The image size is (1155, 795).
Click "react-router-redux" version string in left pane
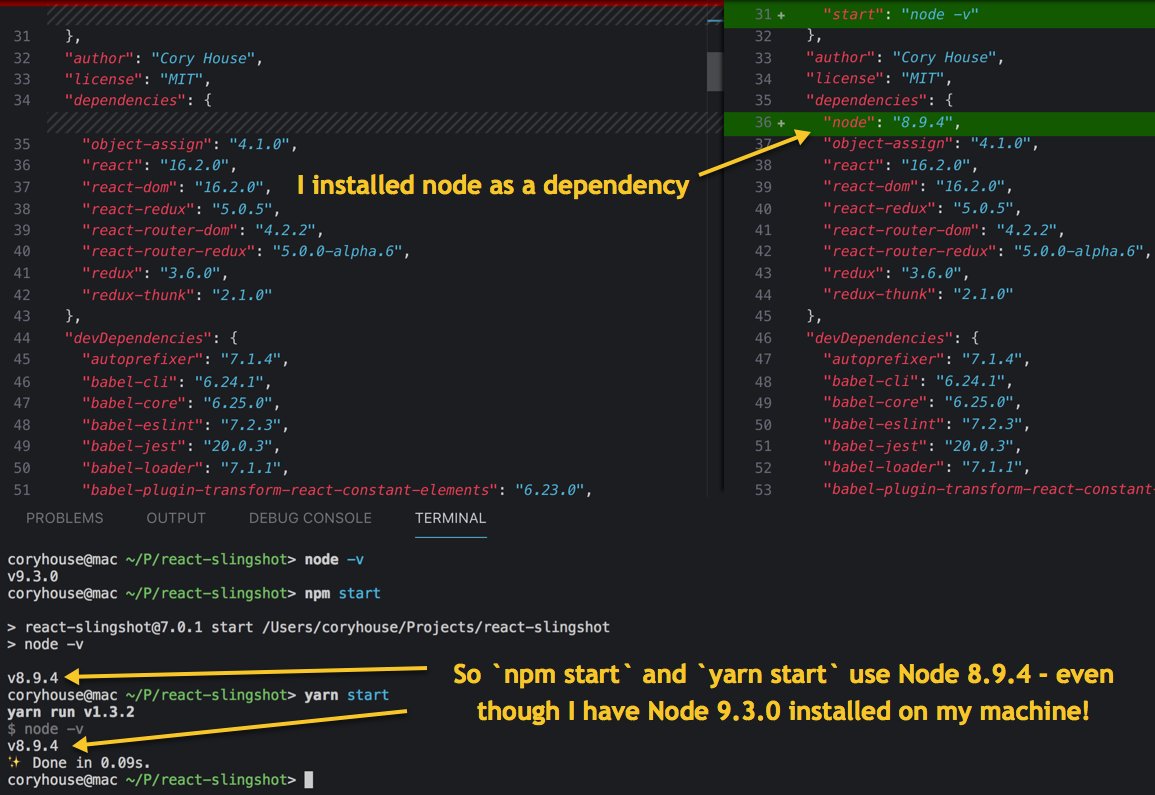click(337, 251)
